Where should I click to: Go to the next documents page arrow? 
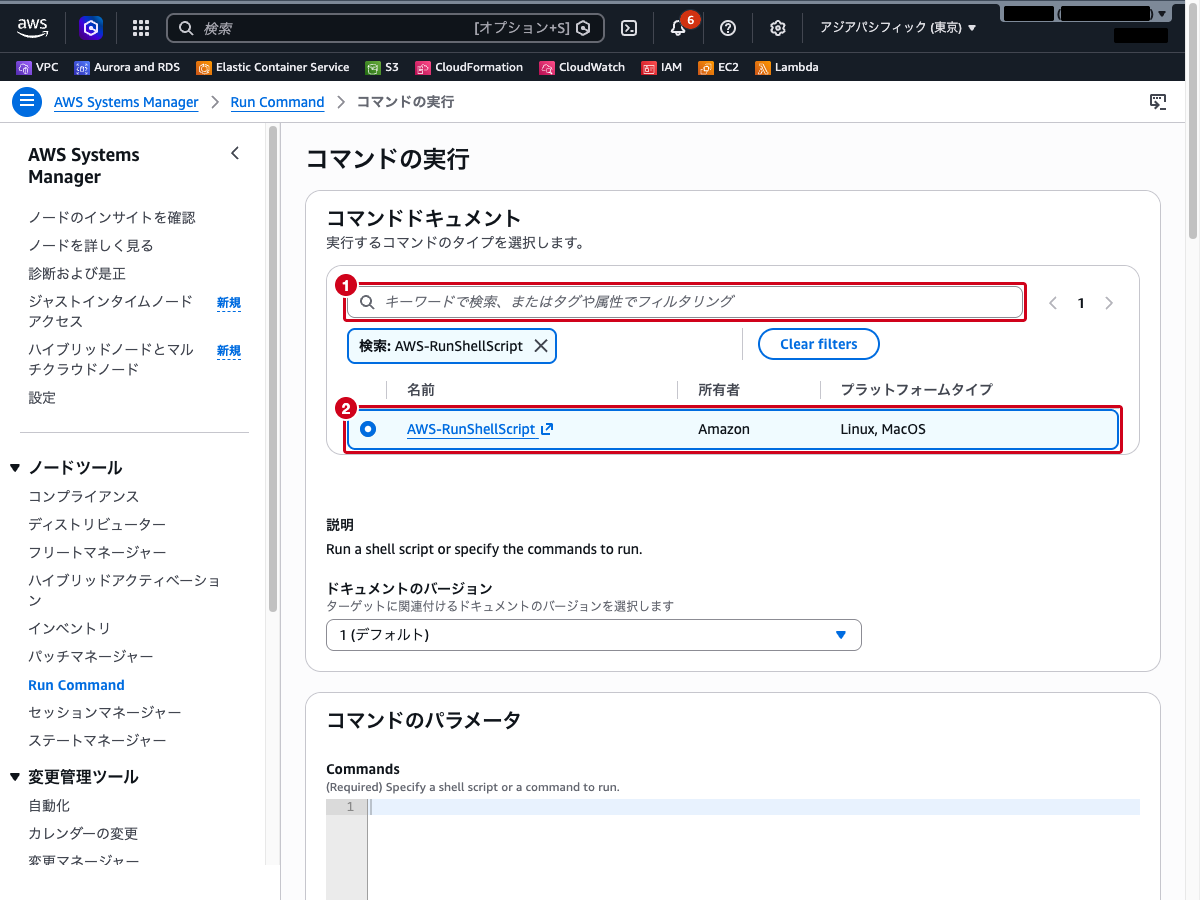[1109, 303]
